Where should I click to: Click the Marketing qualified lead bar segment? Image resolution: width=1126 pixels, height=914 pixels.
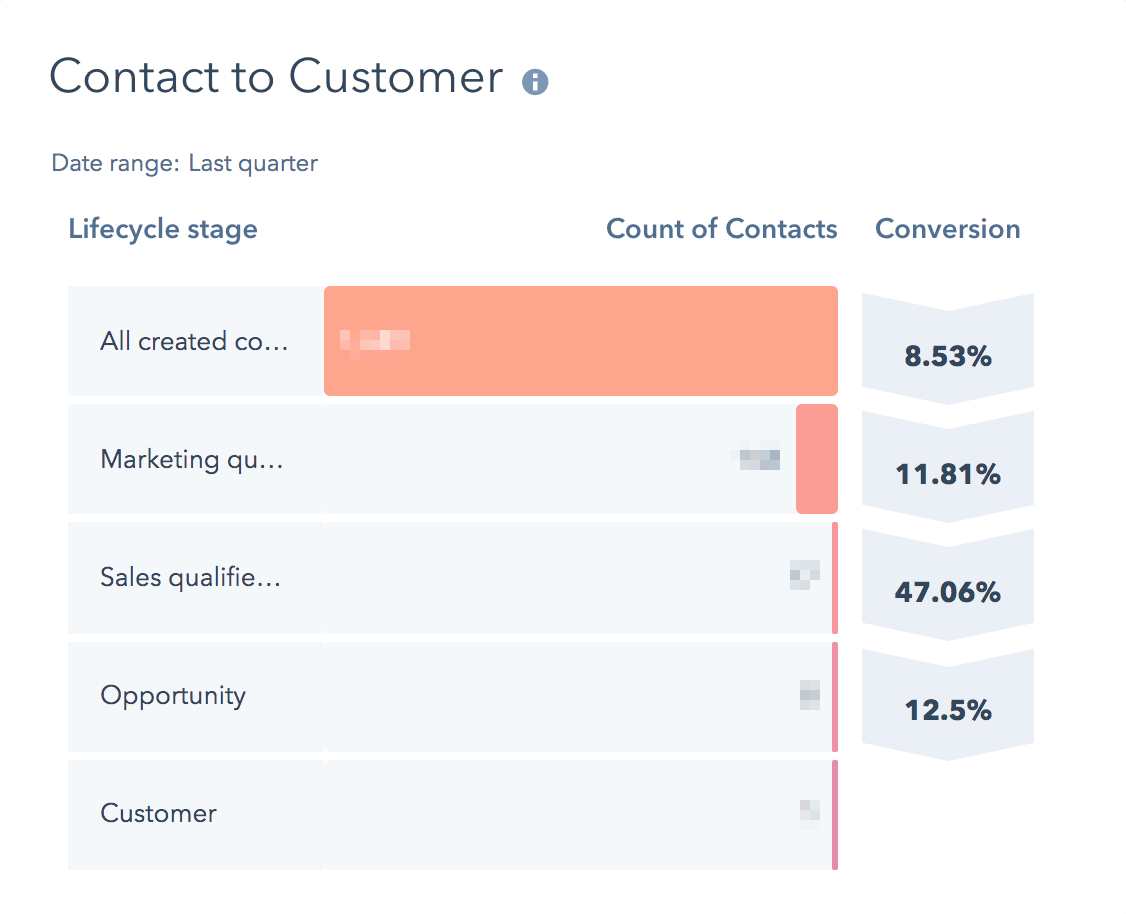click(x=816, y=459)
